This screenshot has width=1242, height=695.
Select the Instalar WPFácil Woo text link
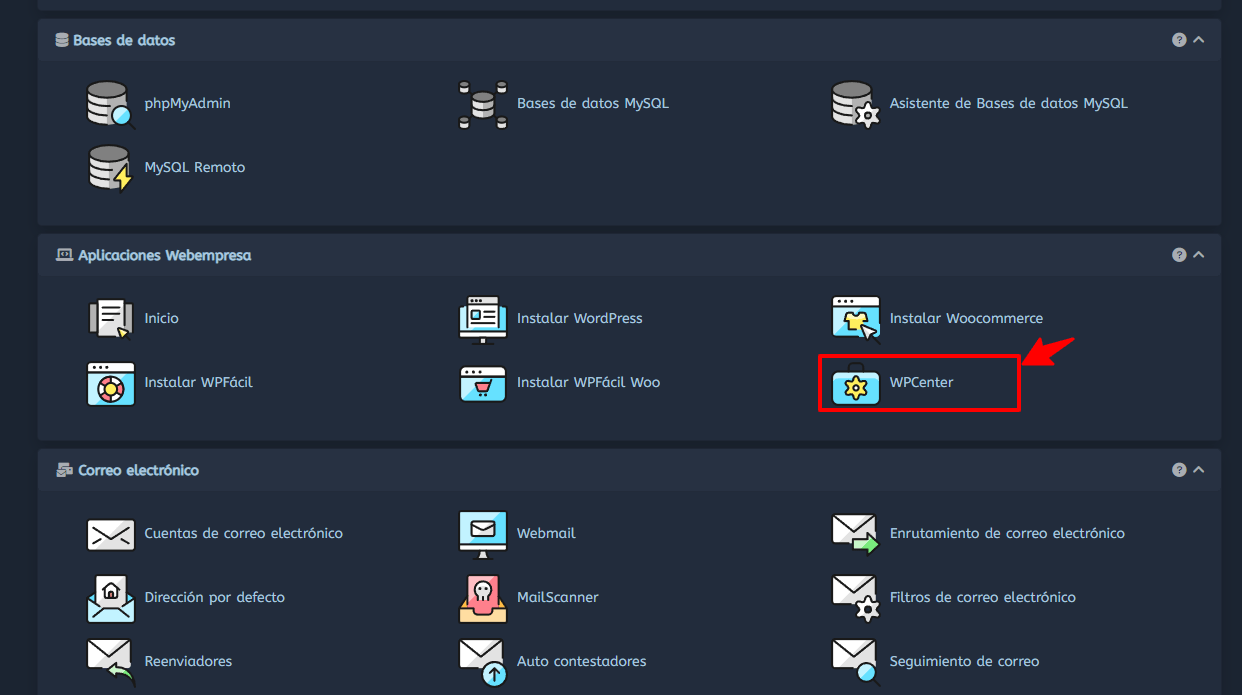click(x=589, y=383)
